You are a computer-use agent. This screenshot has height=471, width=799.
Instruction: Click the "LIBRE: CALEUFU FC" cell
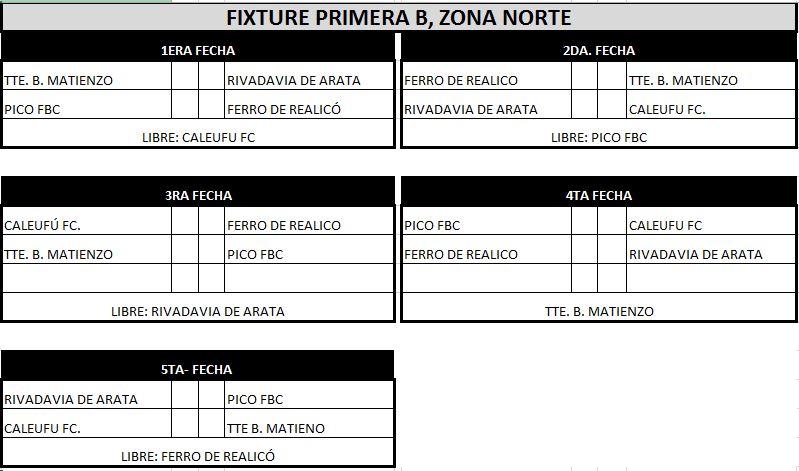[198, 137]
